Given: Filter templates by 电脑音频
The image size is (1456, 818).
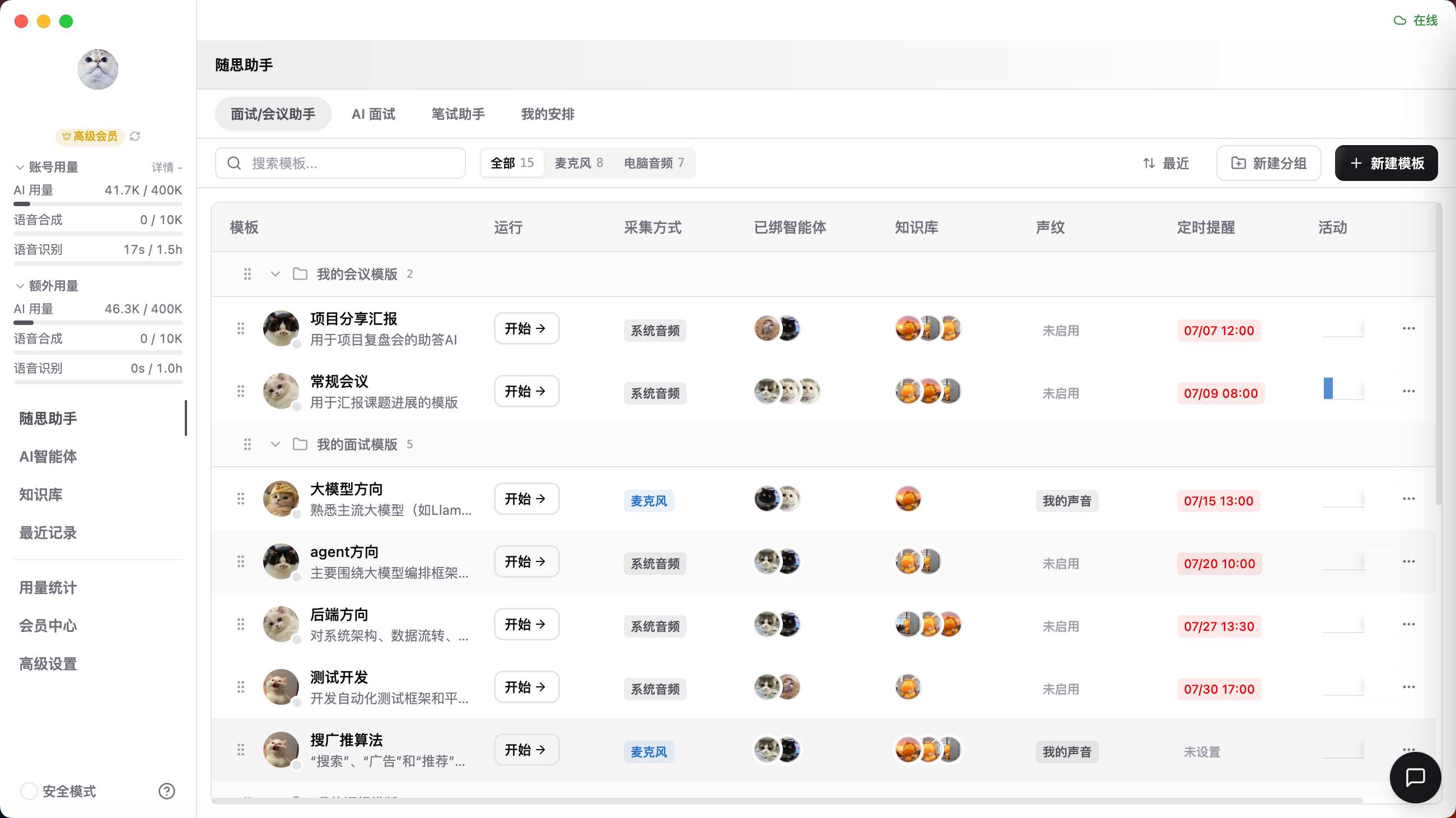Looking at the screenshot, I should coord(654,164).
